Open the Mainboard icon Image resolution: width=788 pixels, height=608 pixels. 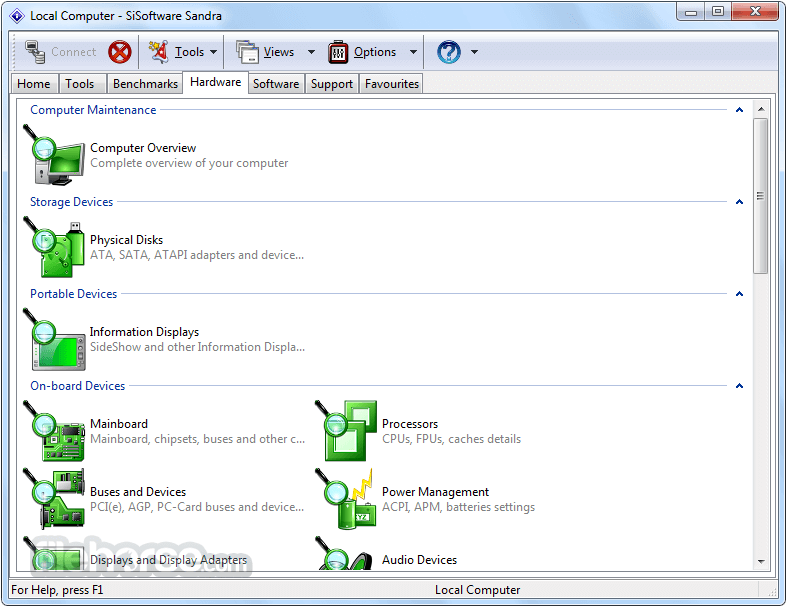(54, 431)
